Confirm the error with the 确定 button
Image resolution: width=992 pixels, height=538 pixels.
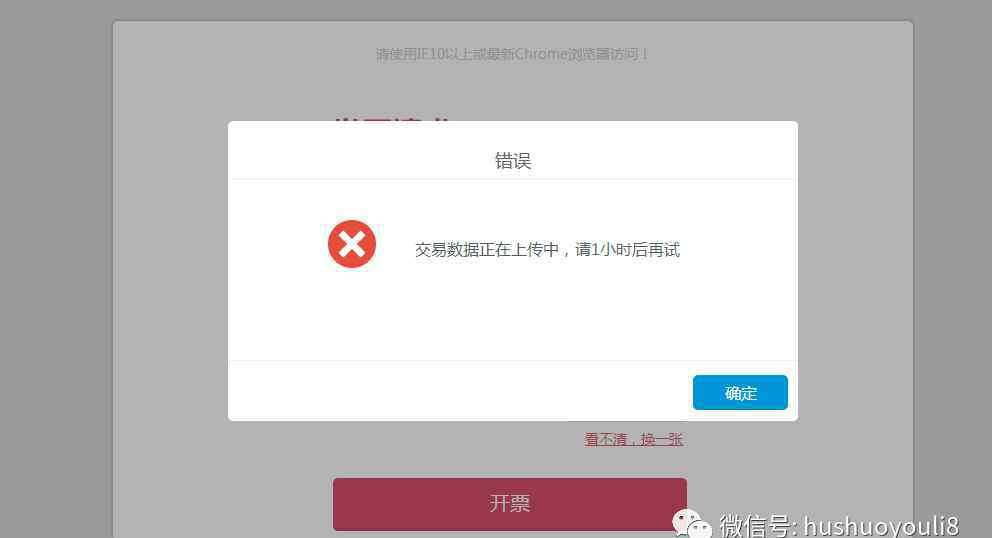pyautogui.click(x=740, y=392)
